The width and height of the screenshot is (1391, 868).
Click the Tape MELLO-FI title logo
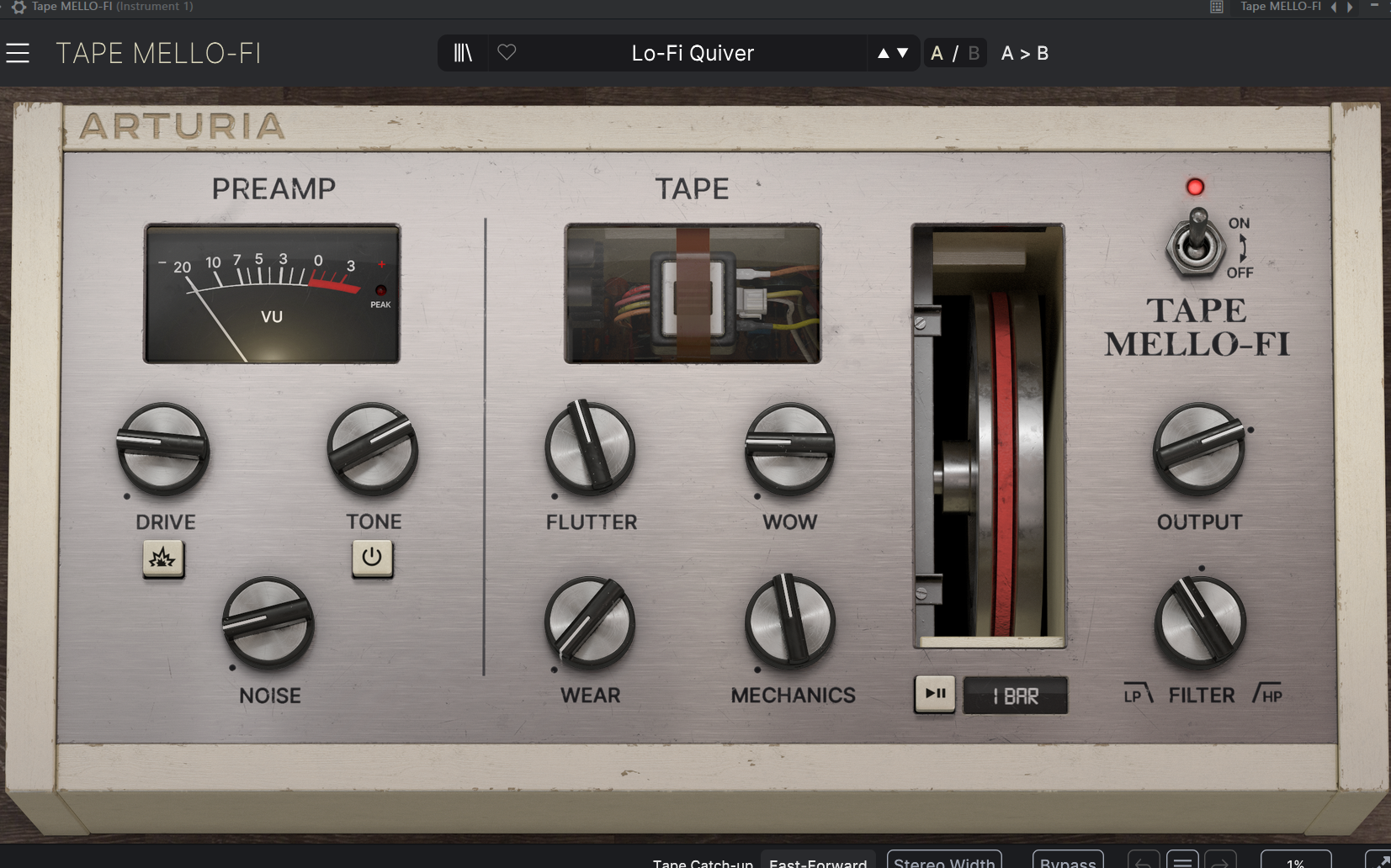pos(1197,328)
